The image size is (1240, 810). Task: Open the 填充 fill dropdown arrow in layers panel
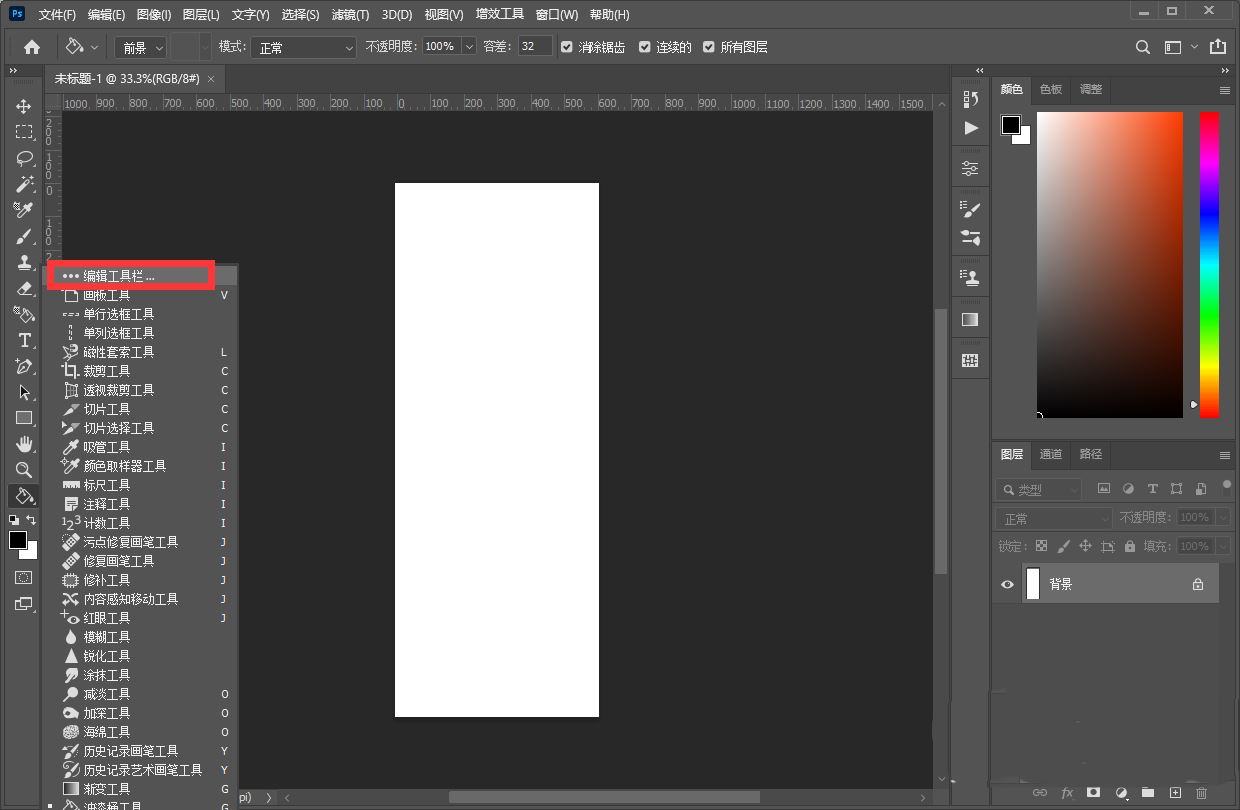pos(1223,546)
